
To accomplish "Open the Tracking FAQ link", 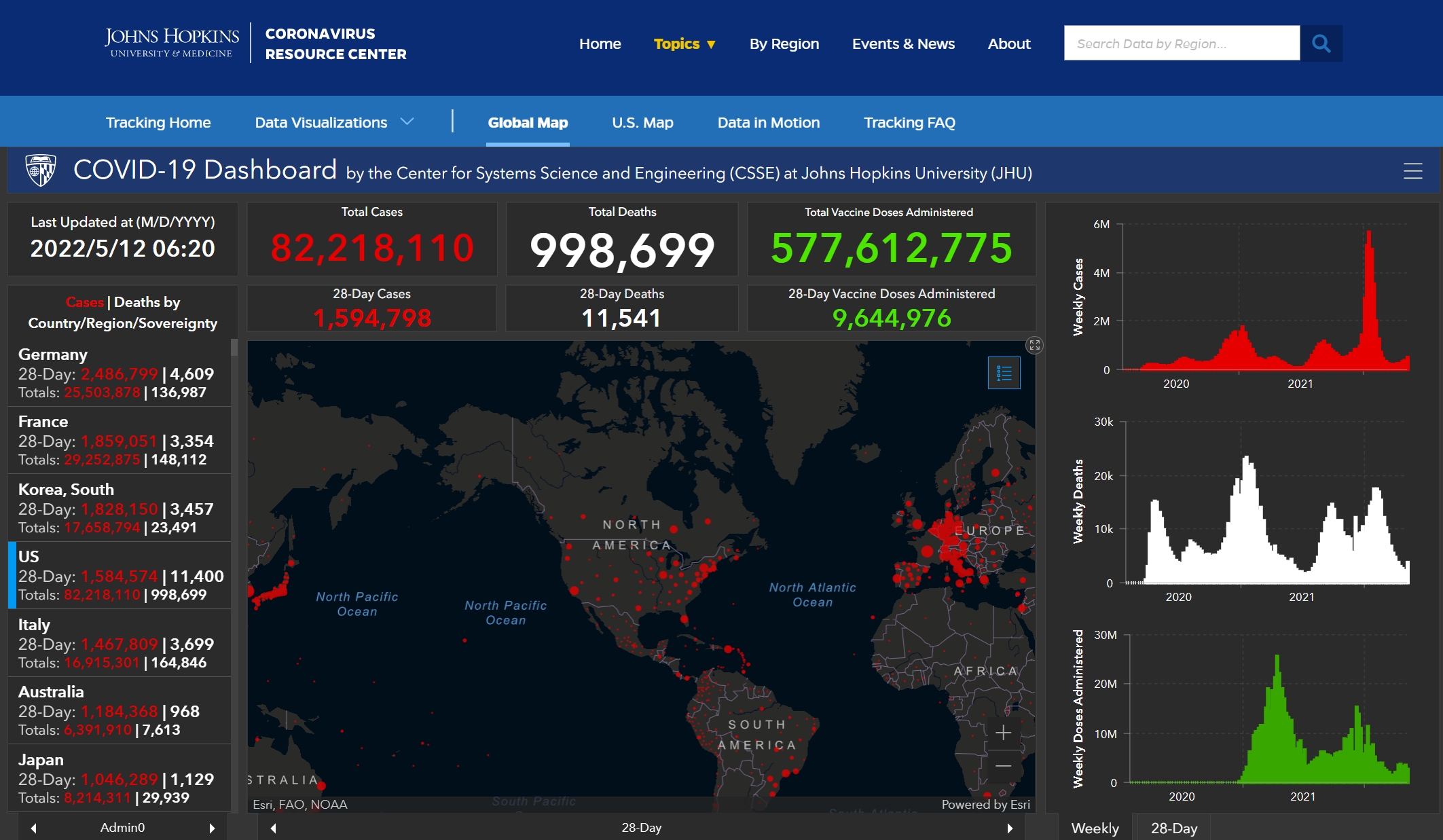I will 909,122.
